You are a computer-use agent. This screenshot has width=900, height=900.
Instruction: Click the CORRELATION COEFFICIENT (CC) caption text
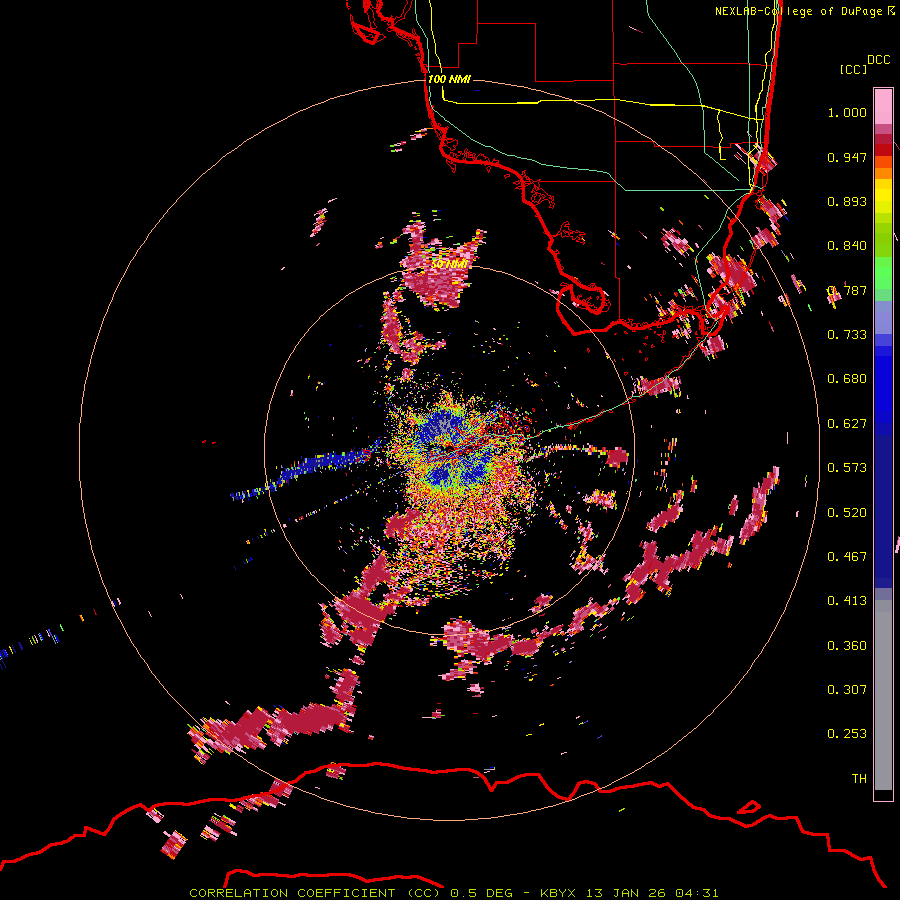pos(315,893)
